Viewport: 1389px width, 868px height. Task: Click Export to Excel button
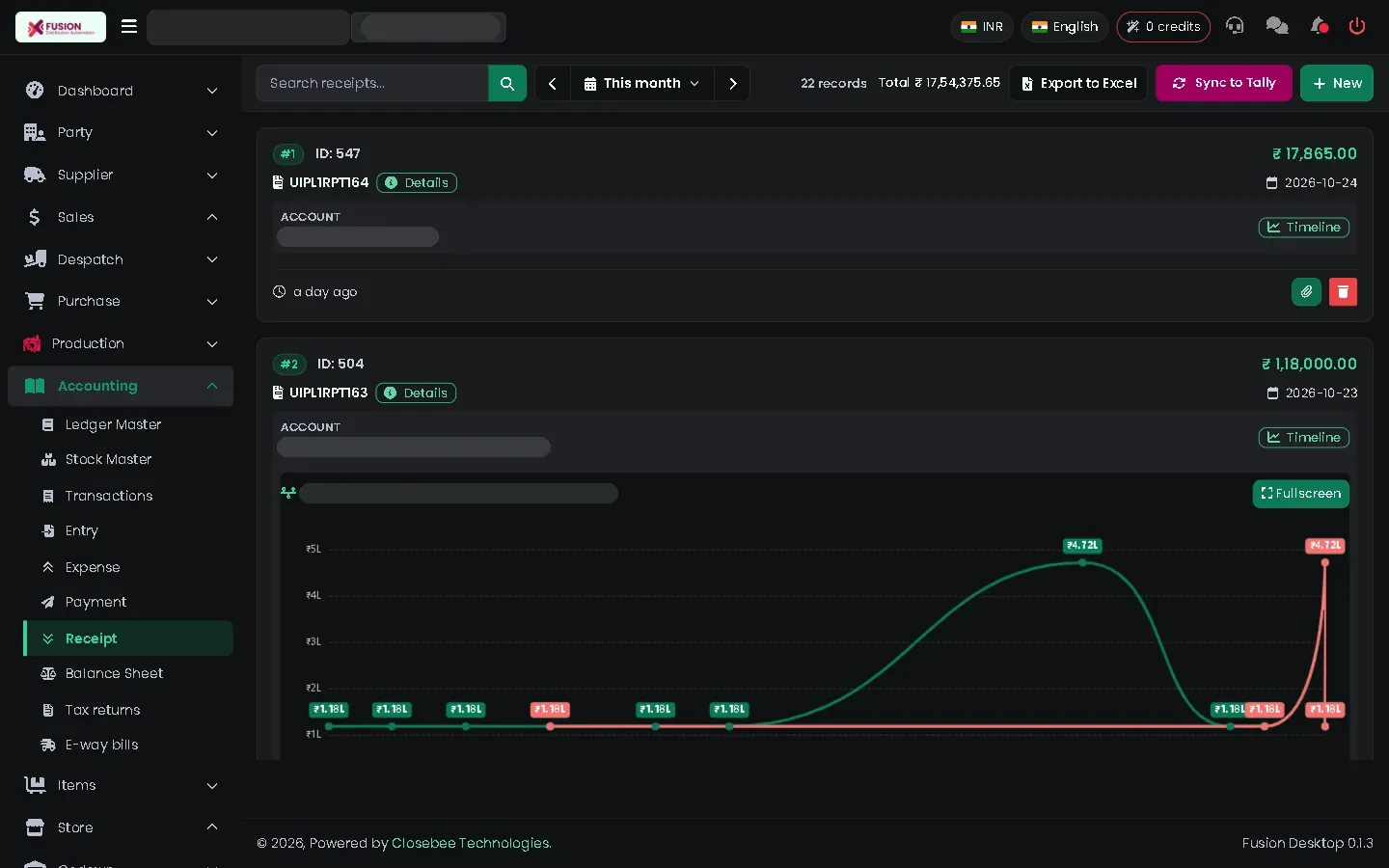click(1078, 83)
